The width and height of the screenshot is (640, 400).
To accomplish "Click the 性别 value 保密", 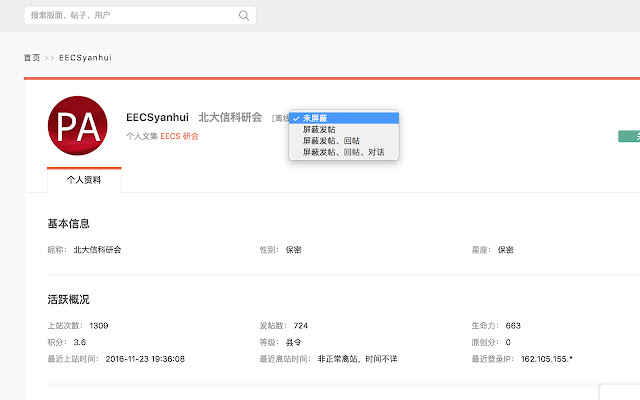I will pos(293,250).
